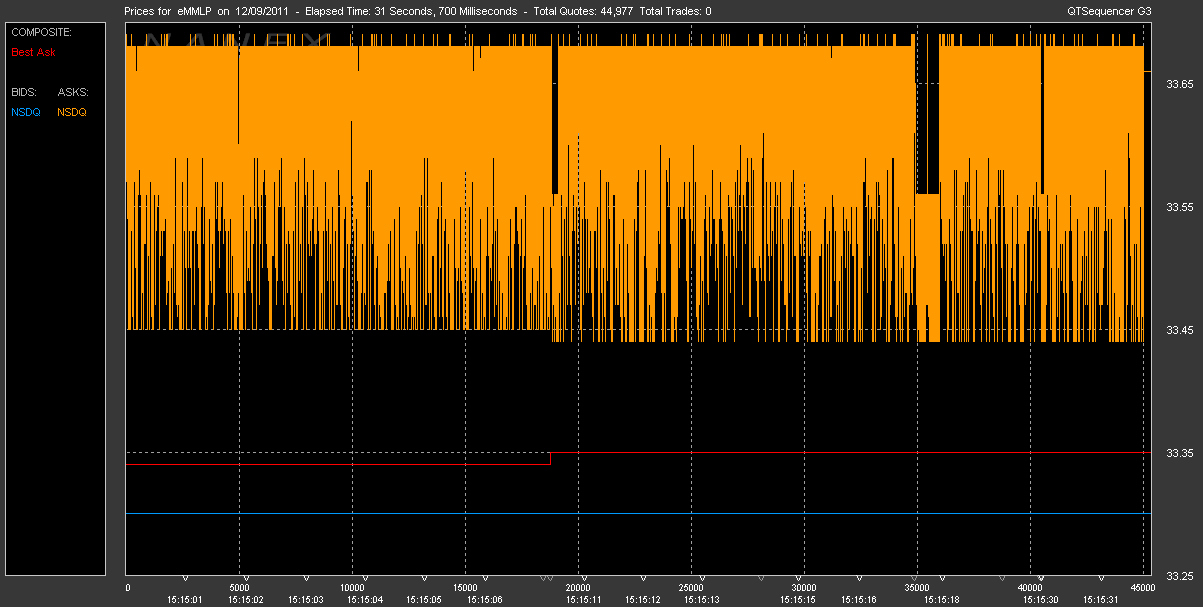Click the triangle marker above 15:15:12
Image resolution: width=1203 pixels, height=607 pixels.
pos(642,578)
